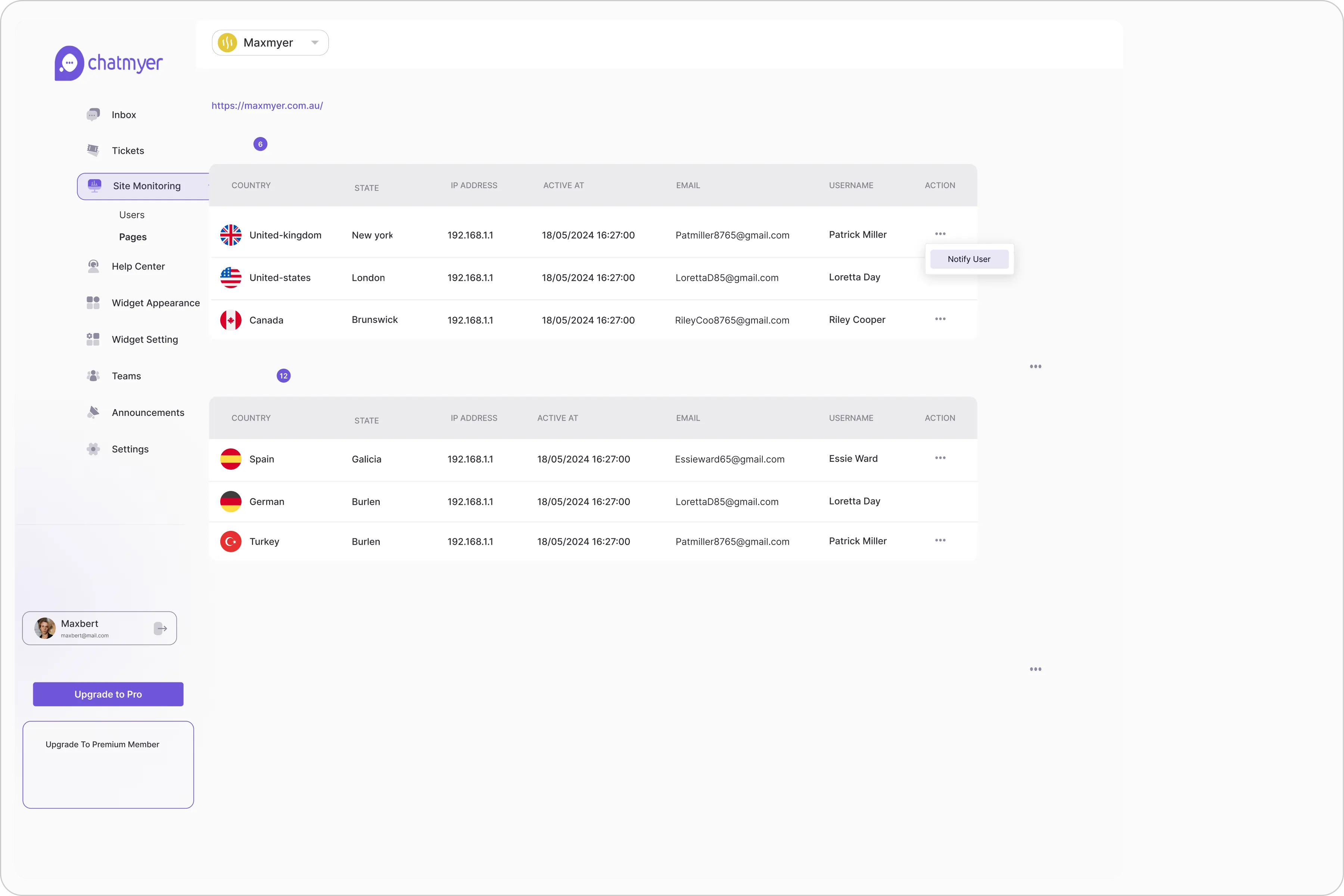This screenshot has width=1344, height=896.
Task: Click the logout arrow icon beside Maxbert
Action: (161, 629)
